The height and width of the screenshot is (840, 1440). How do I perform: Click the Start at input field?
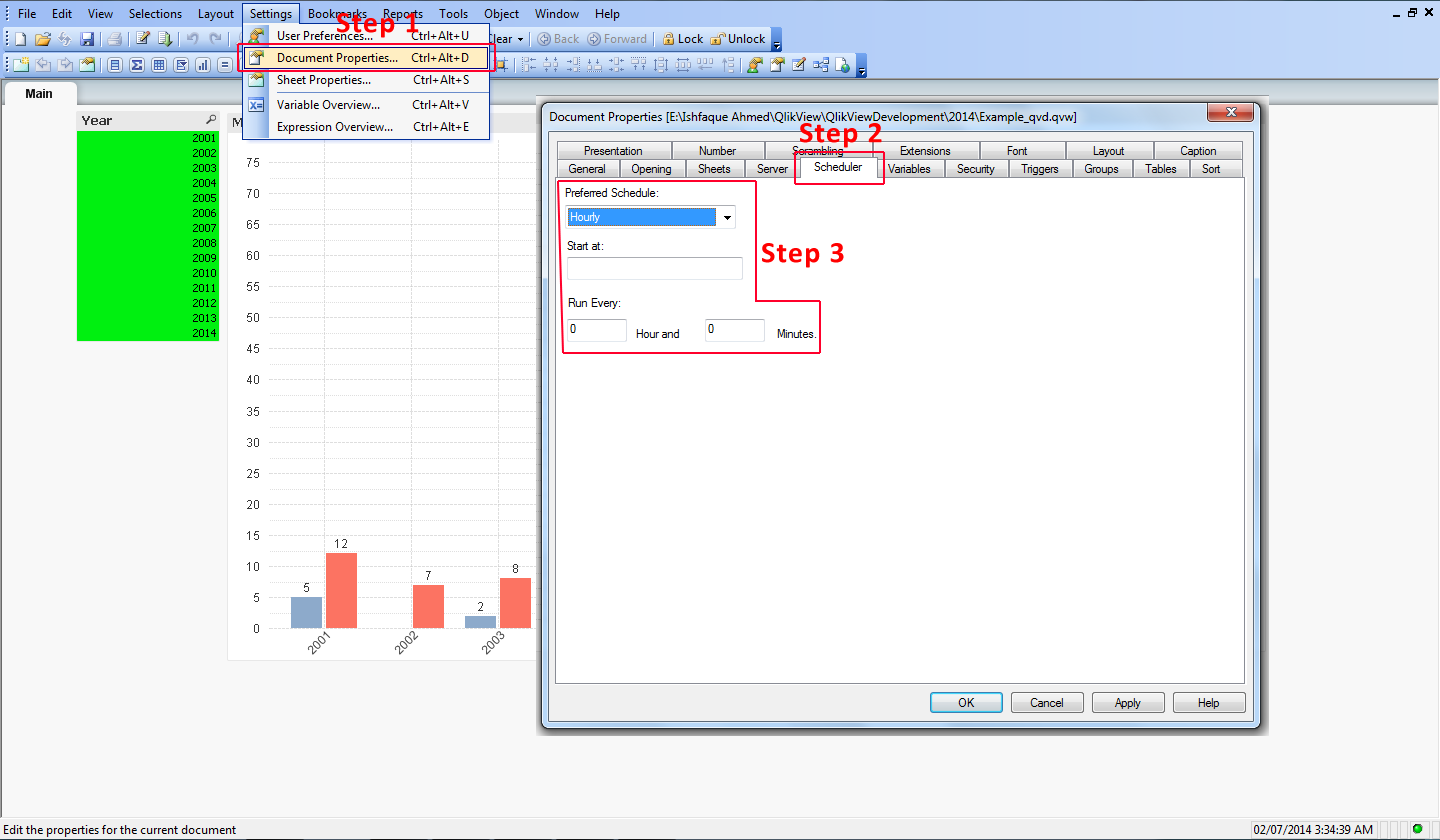coord(655,268)
